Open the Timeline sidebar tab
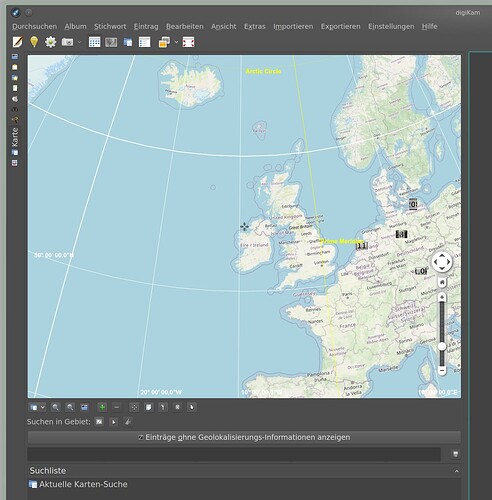 [15, 99]
